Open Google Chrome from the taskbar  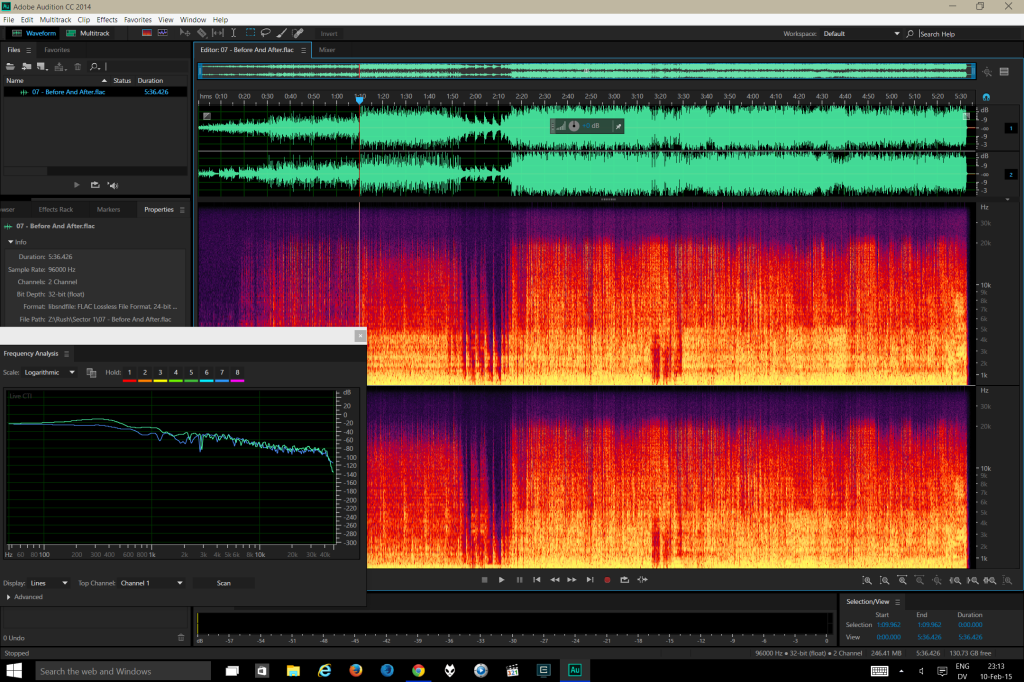[418, 670]
